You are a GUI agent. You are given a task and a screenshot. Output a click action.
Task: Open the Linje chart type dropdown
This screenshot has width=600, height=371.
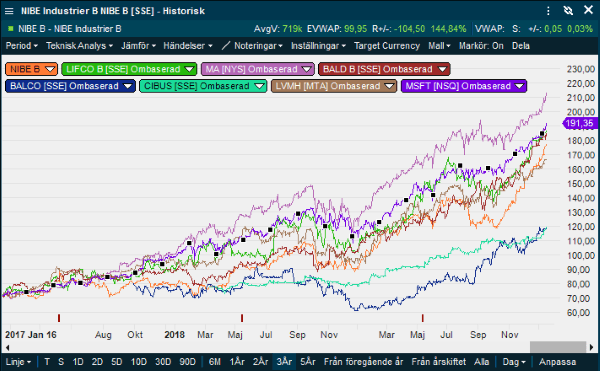pos(18,362)
